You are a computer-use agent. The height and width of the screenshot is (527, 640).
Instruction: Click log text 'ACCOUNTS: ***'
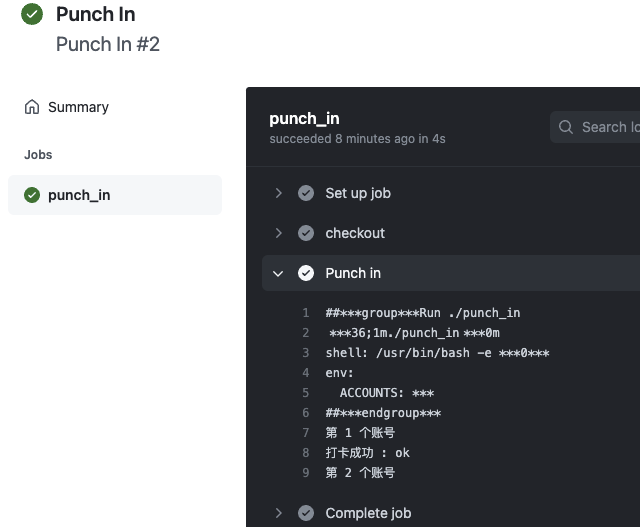387,393
